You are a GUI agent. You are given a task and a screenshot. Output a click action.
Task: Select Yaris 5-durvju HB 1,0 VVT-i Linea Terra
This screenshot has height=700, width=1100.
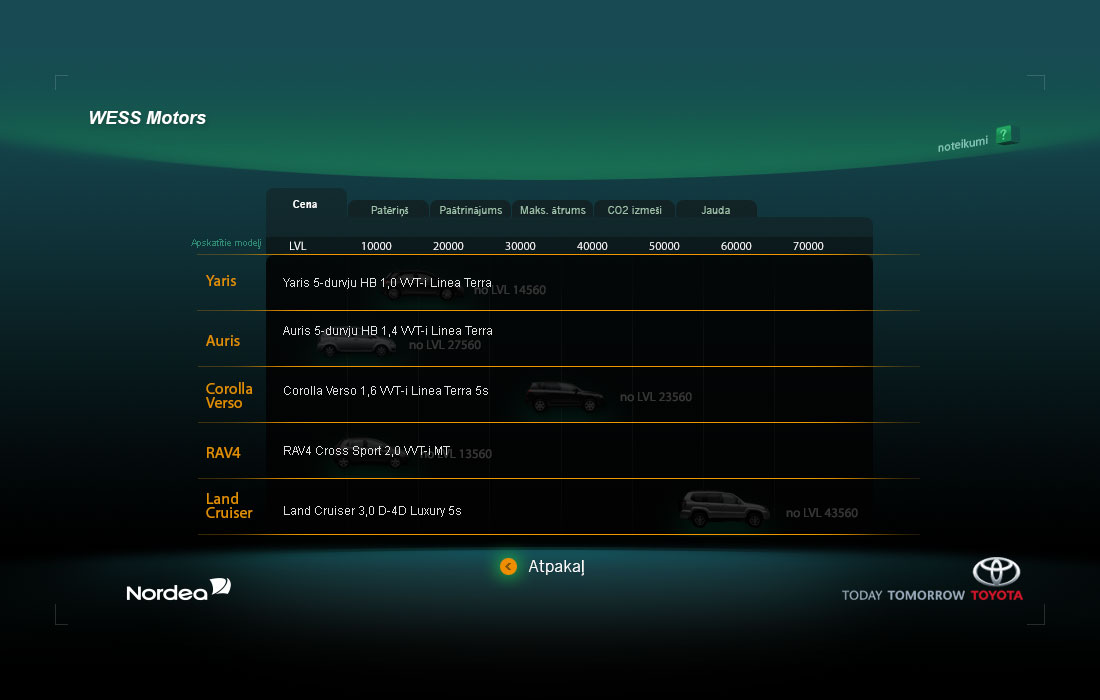(x=387, y=283)
